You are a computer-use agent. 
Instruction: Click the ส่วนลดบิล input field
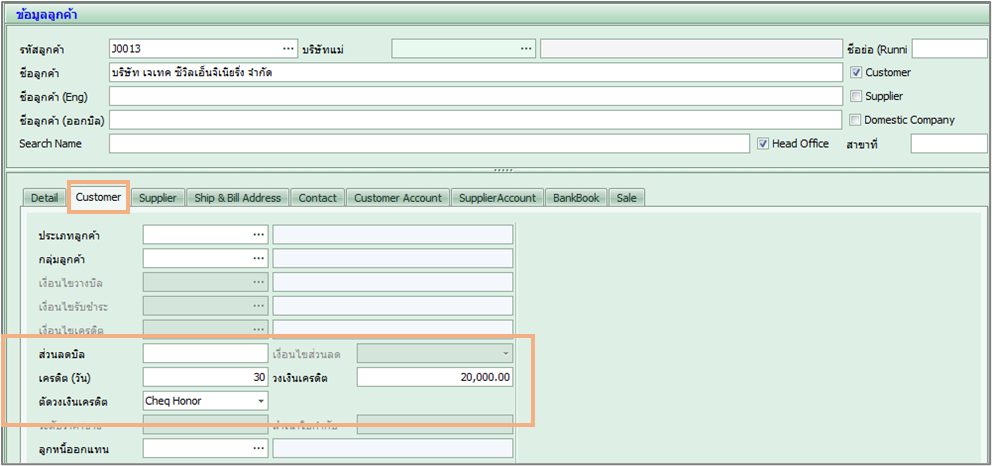[x=205, y=353]
